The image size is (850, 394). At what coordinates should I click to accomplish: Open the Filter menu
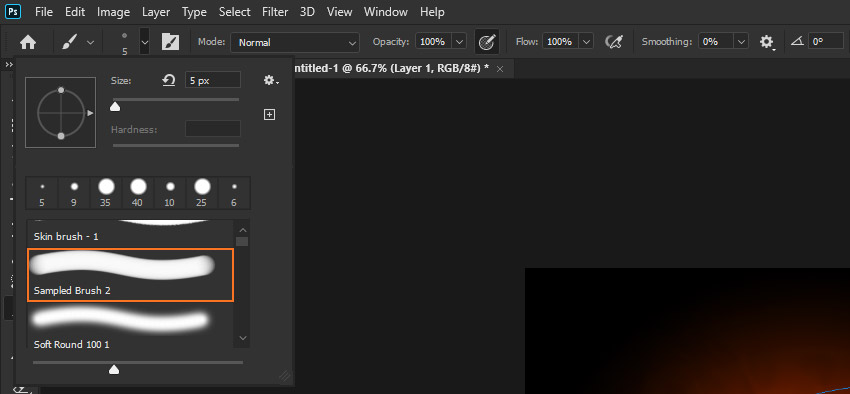point(274,11)
